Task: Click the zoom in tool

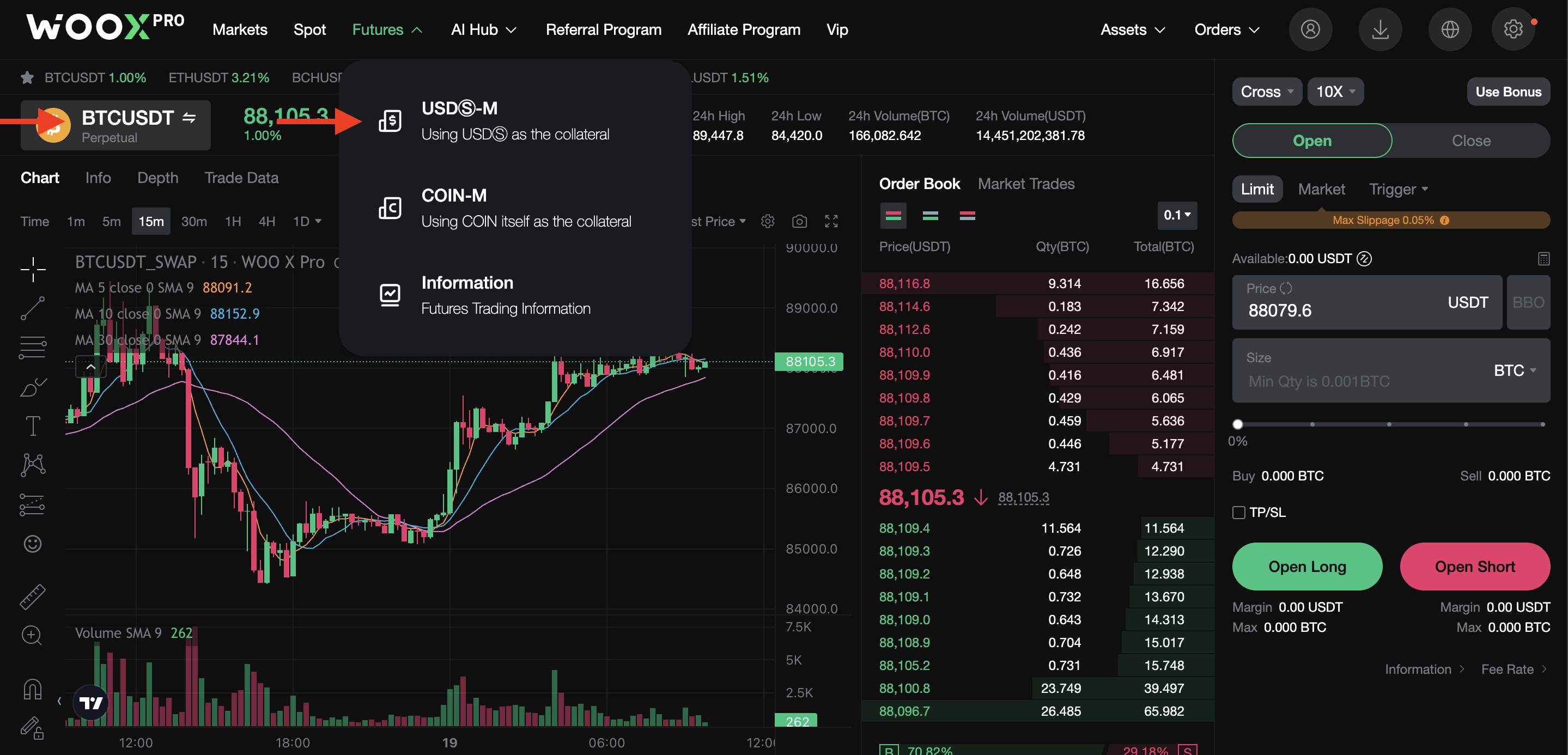Action: click(x=32, y=636)
